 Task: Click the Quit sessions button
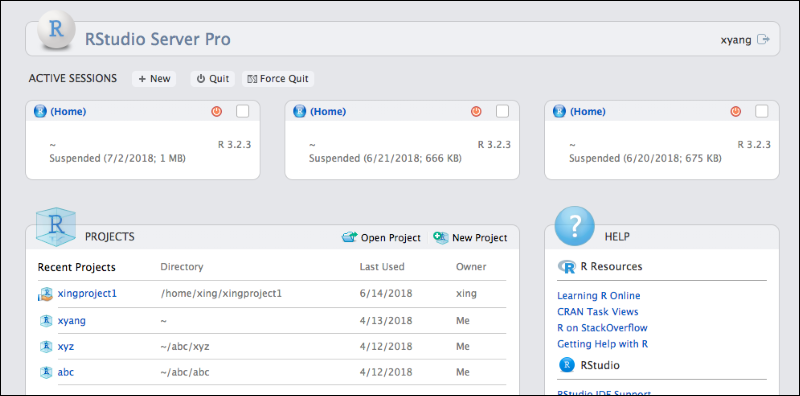pos(213,79)
